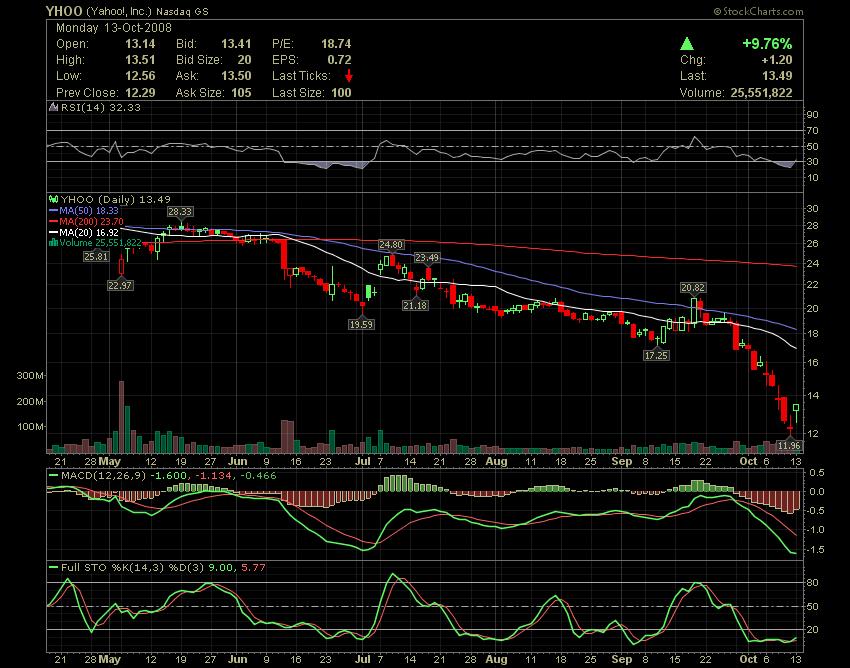850x668 pixels.
Task: Click the 23.49 price label
Action: (427, 258)
